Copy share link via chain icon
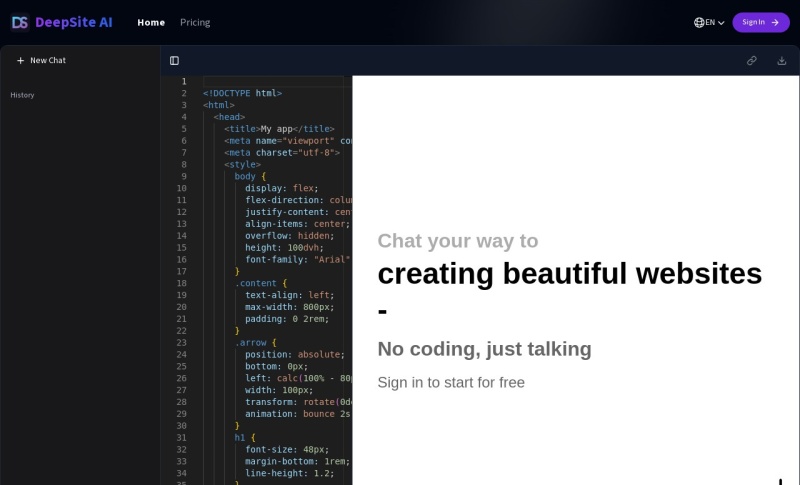 click(x=752, y=61)
